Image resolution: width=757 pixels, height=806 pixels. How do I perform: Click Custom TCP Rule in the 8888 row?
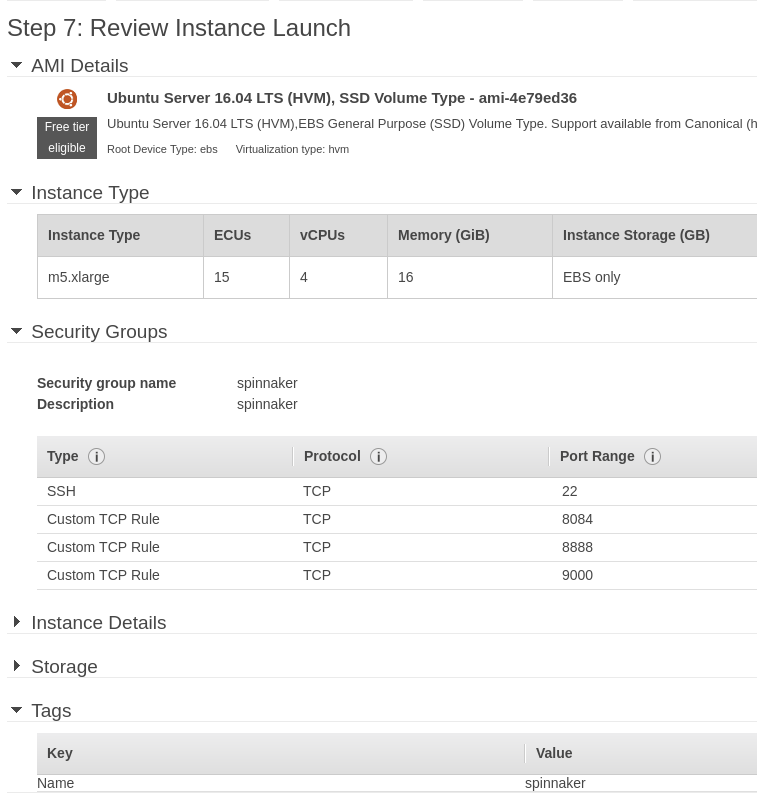click(103, 547)
